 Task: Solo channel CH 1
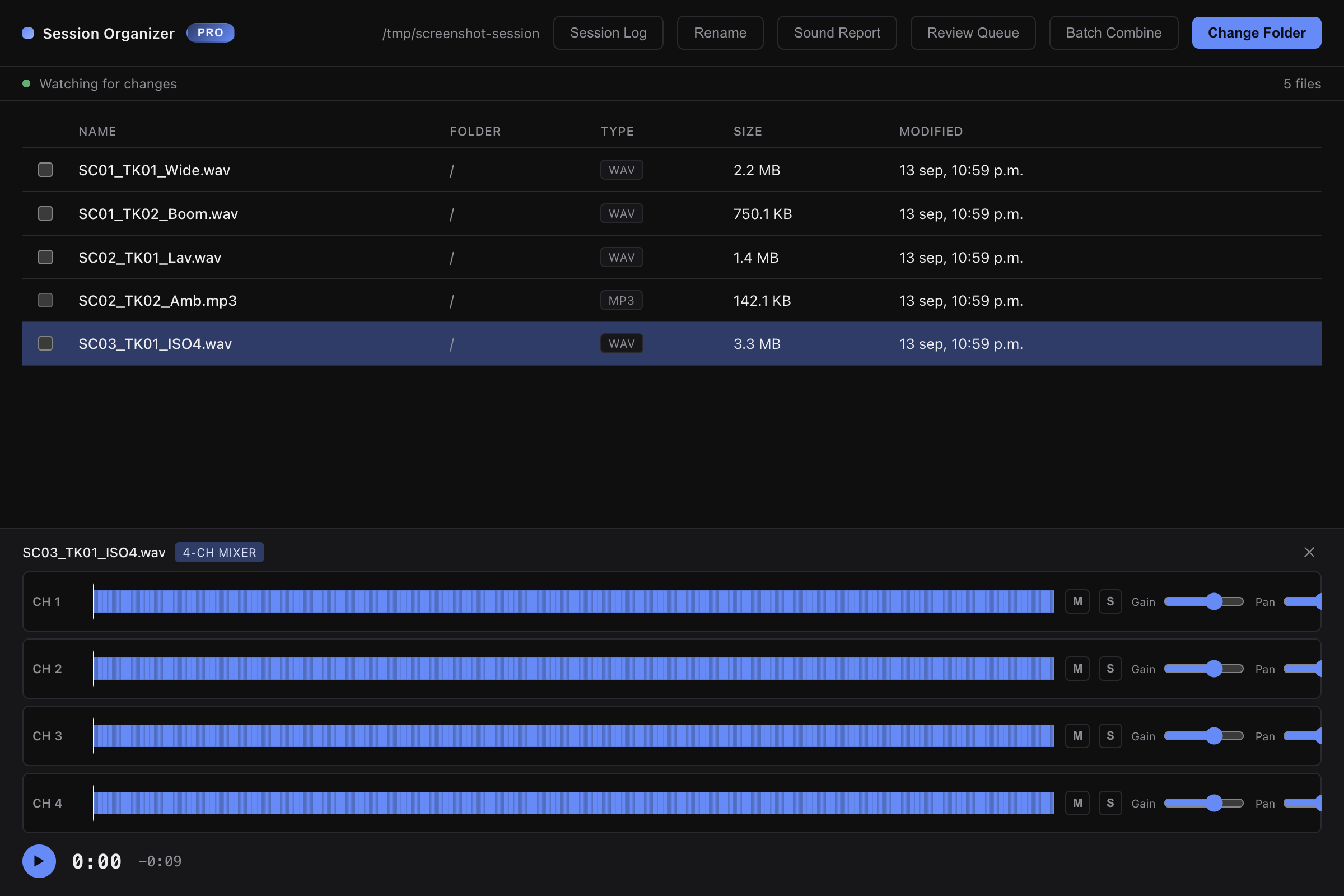coord(1110,601)
